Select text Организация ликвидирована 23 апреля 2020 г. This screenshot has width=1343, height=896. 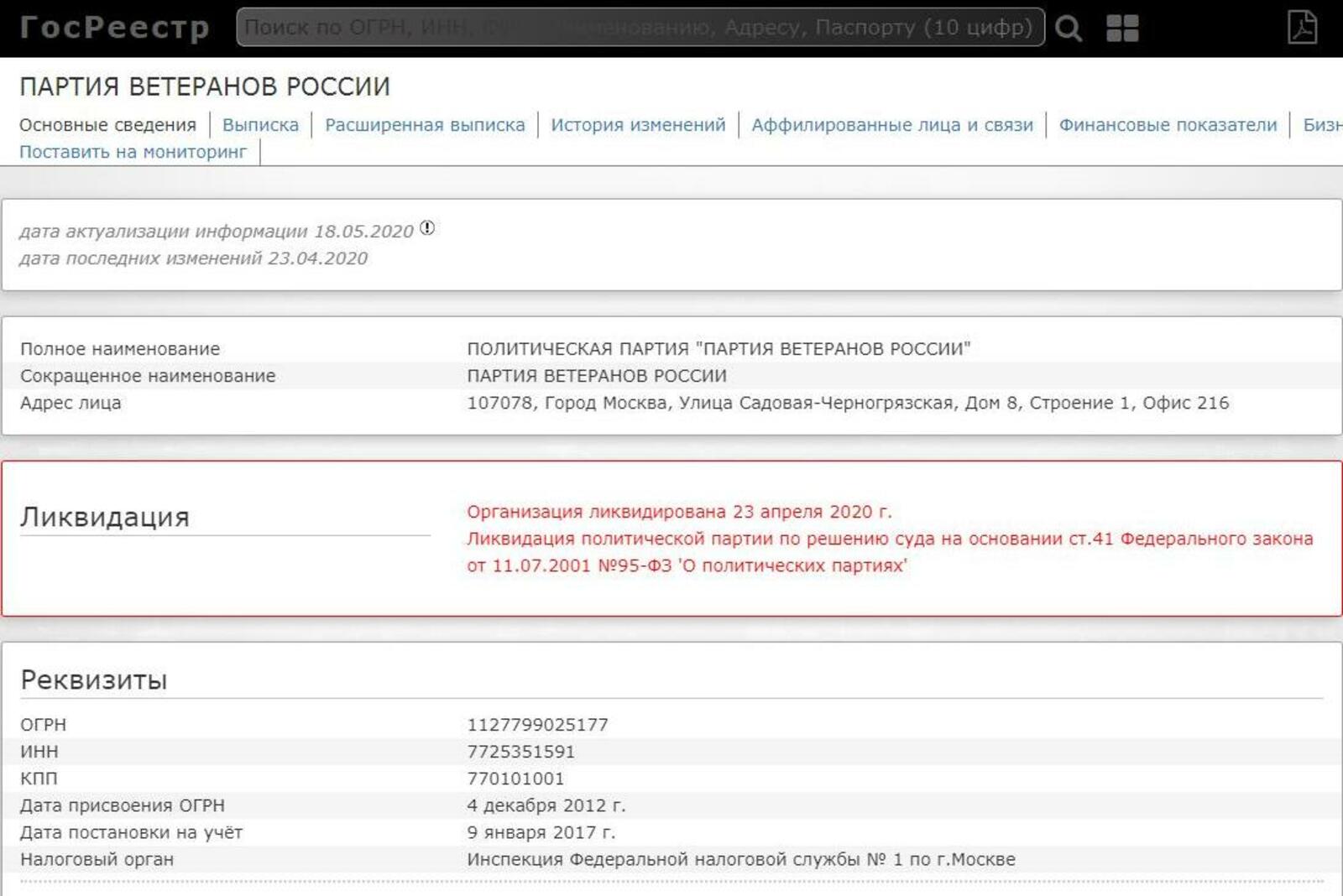pyautogui.click(x=680, y=512)
